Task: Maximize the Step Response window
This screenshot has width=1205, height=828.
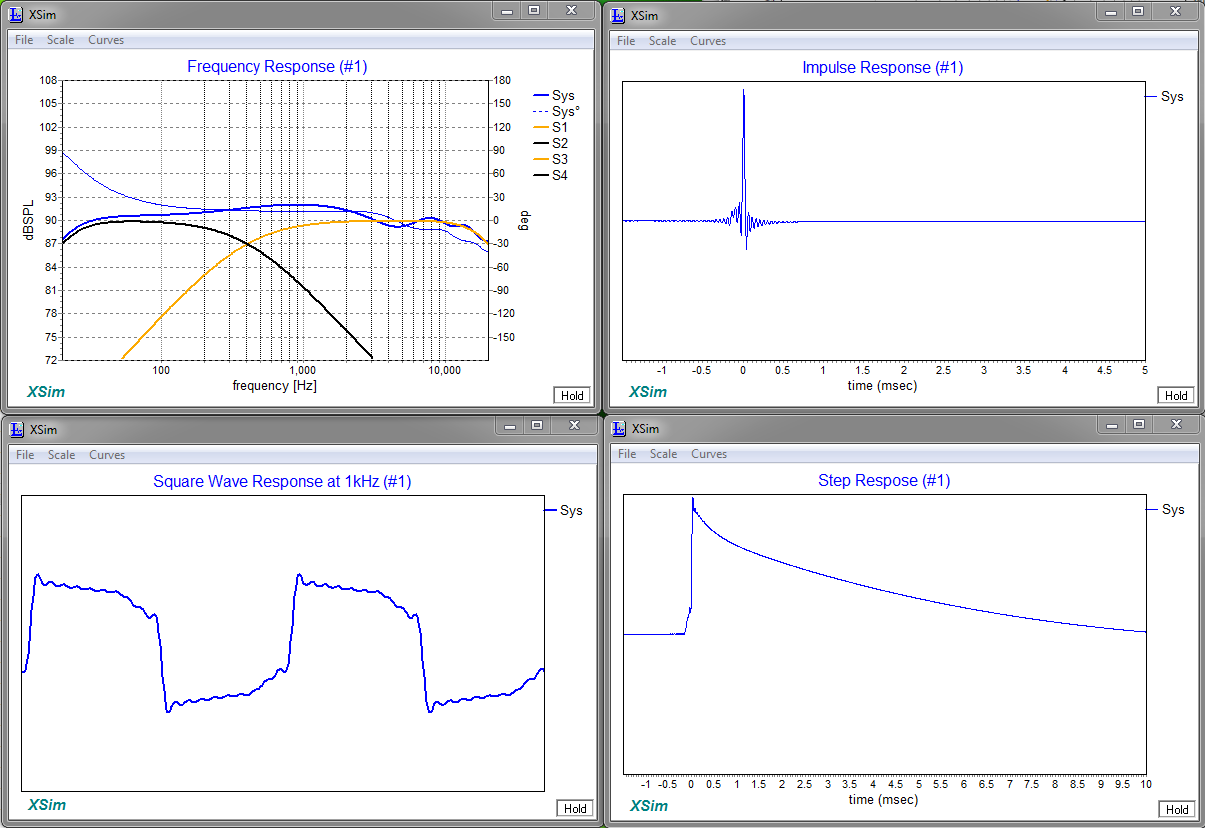Action: click(1139, 424)
